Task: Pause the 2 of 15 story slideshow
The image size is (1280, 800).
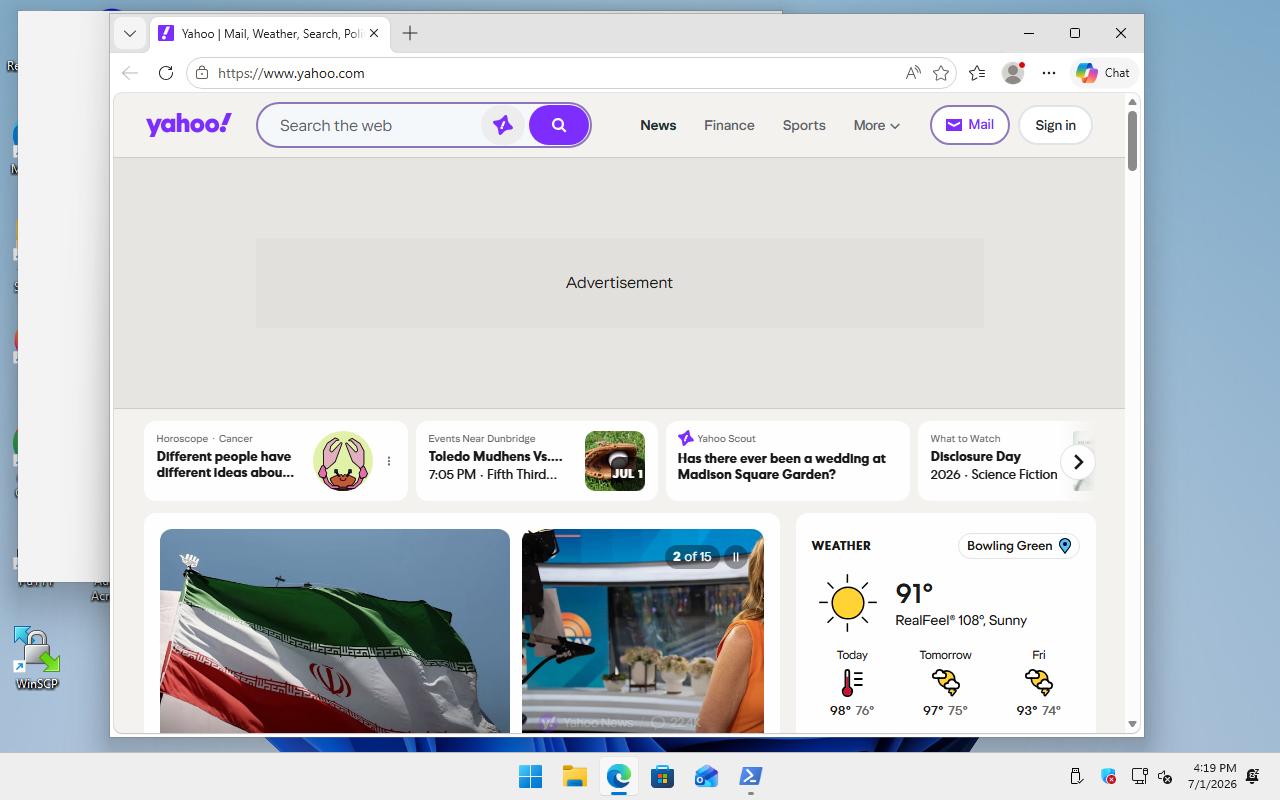Action: pos(736,557)
